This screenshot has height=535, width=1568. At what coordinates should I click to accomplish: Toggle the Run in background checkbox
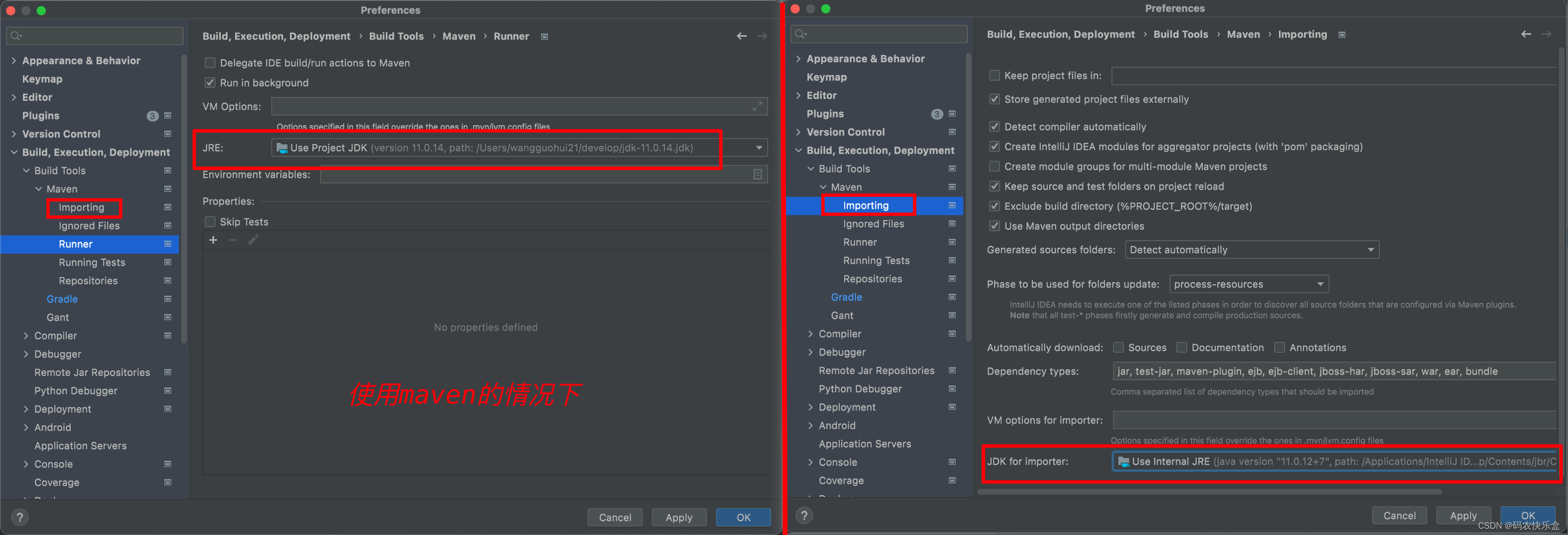210,83
